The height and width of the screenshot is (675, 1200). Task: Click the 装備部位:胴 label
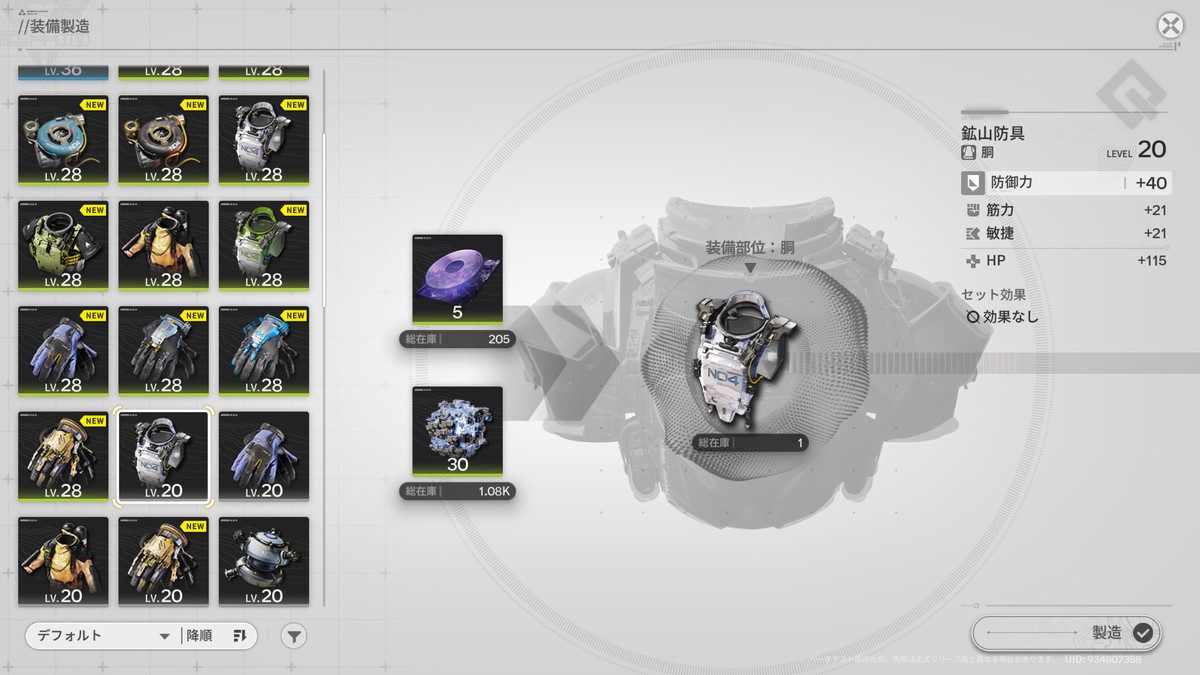(750, 248)
